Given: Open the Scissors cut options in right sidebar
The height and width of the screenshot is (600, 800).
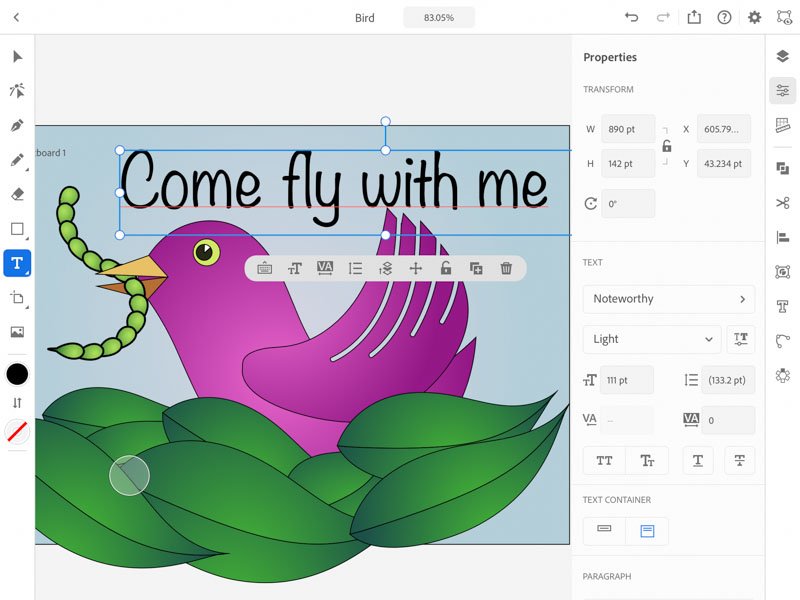Looking at the screenshot, I should point(783,202).
